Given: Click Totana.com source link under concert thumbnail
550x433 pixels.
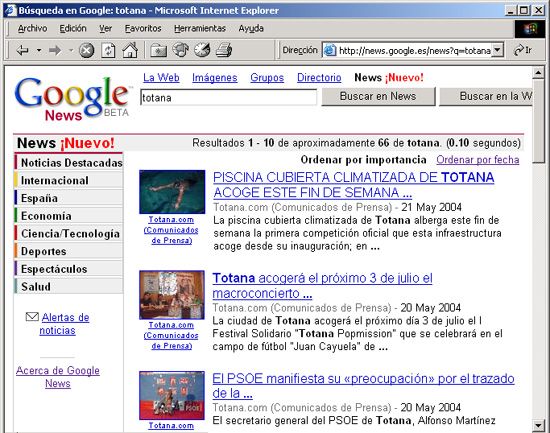Looking at the screenshot, I should coord(171,335).
